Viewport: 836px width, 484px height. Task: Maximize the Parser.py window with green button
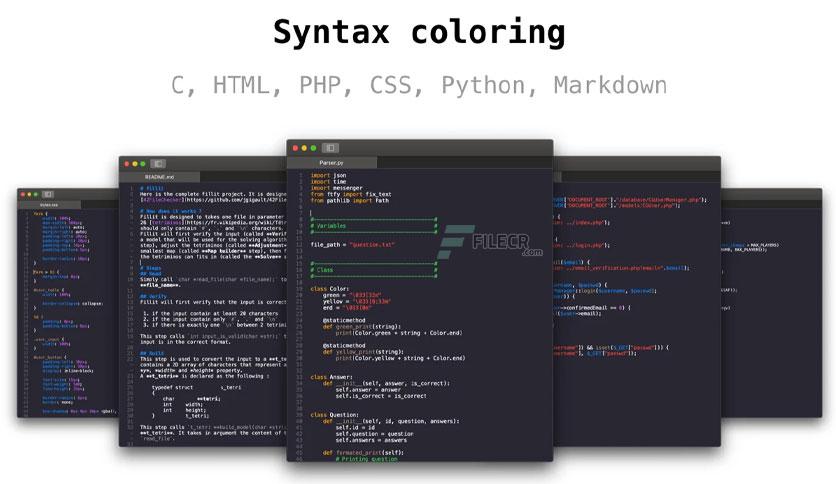click(x=314, y=148)
